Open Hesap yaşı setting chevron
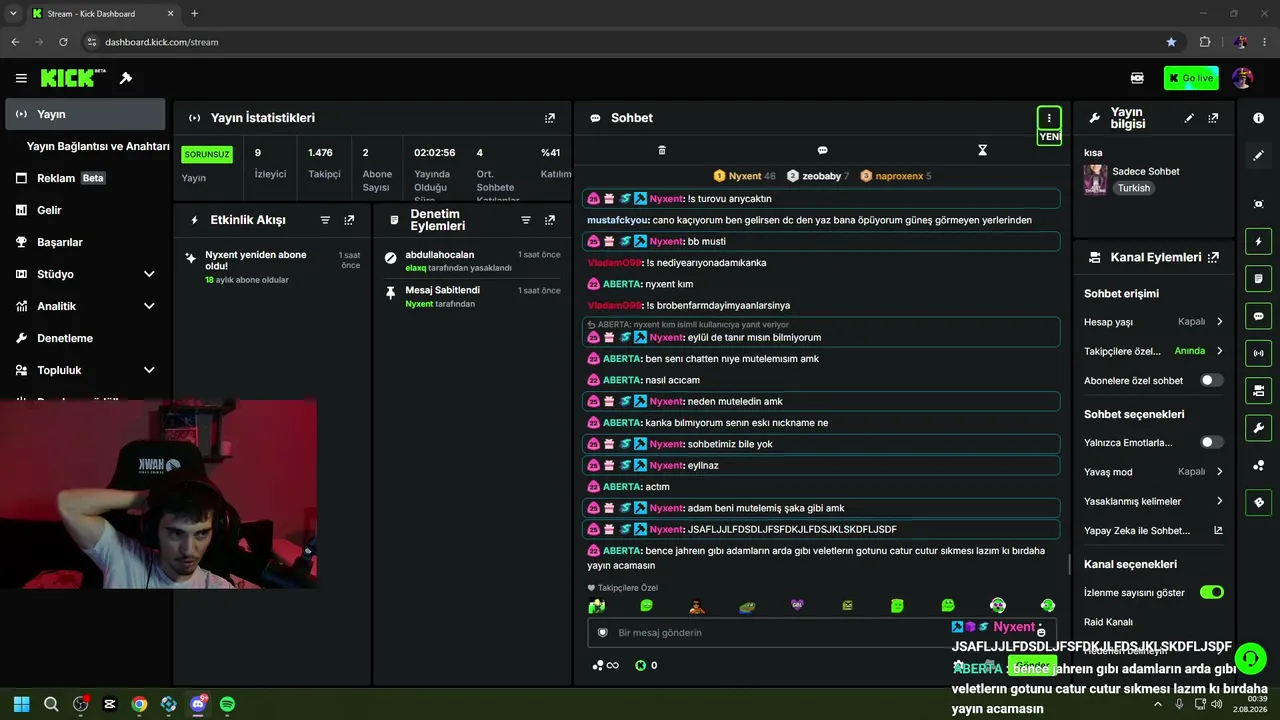 click(x=1220, y=322)
